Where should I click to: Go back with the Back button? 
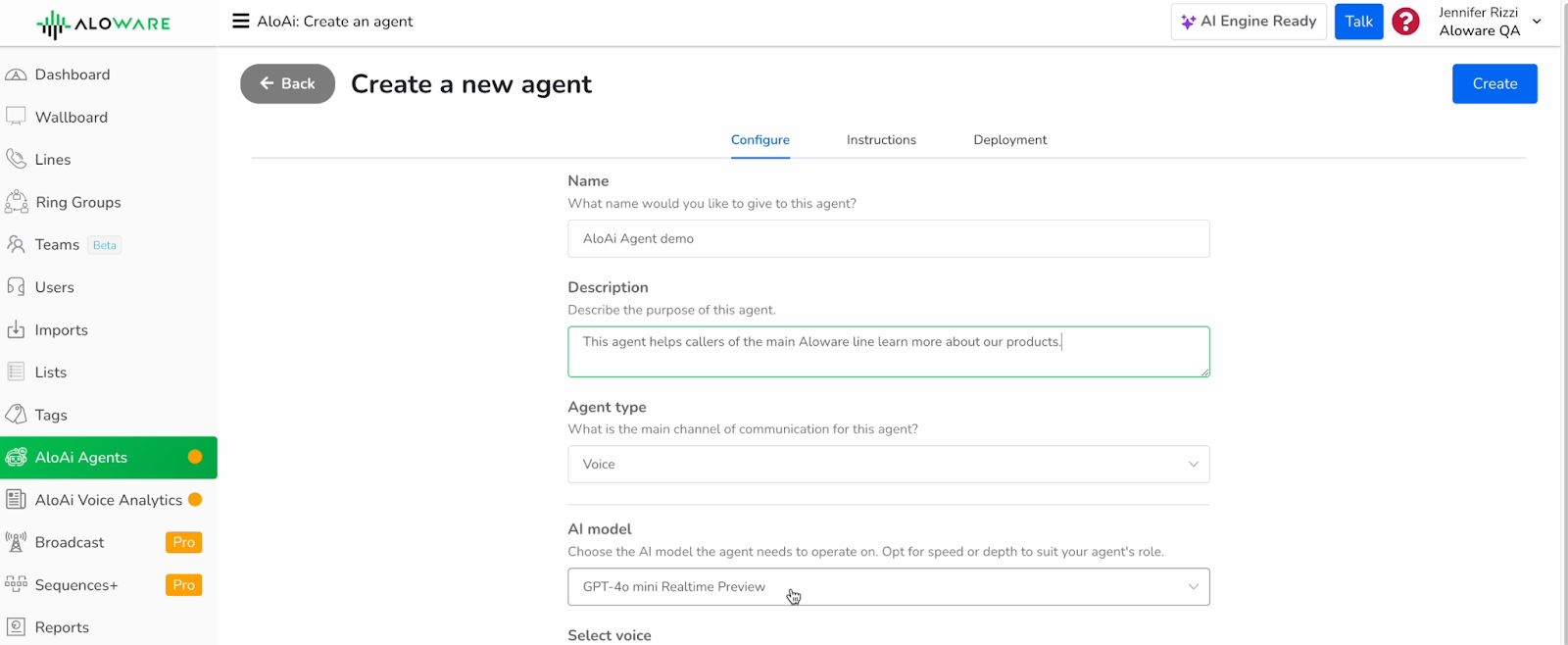click(288, 83)
